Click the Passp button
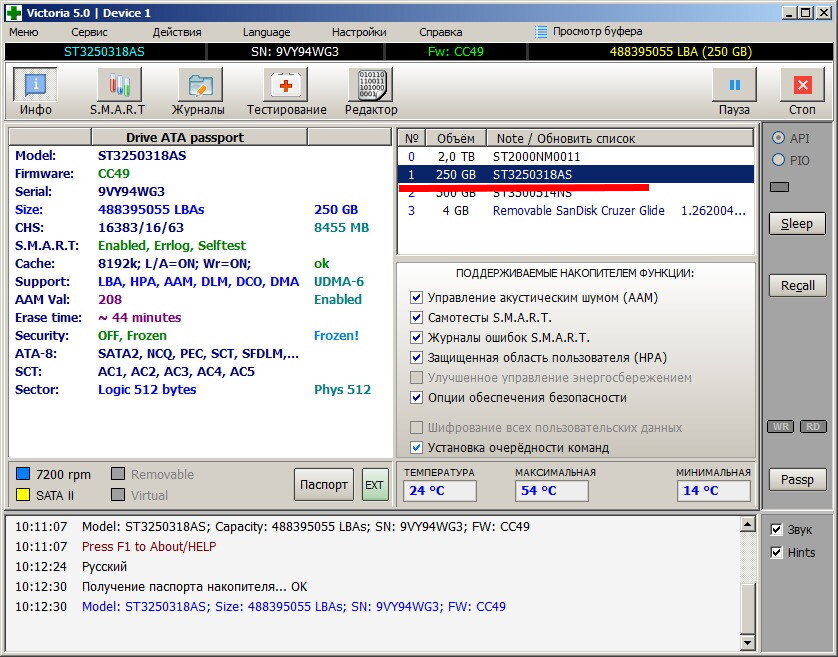Viewport: 838px width, 657px height. click(797, 479)
